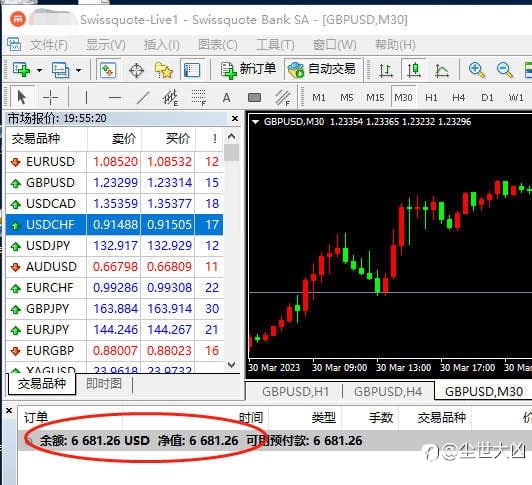Switch to GBPUSD,H1 chart tab
532x485 pixels.
point(296,392)
